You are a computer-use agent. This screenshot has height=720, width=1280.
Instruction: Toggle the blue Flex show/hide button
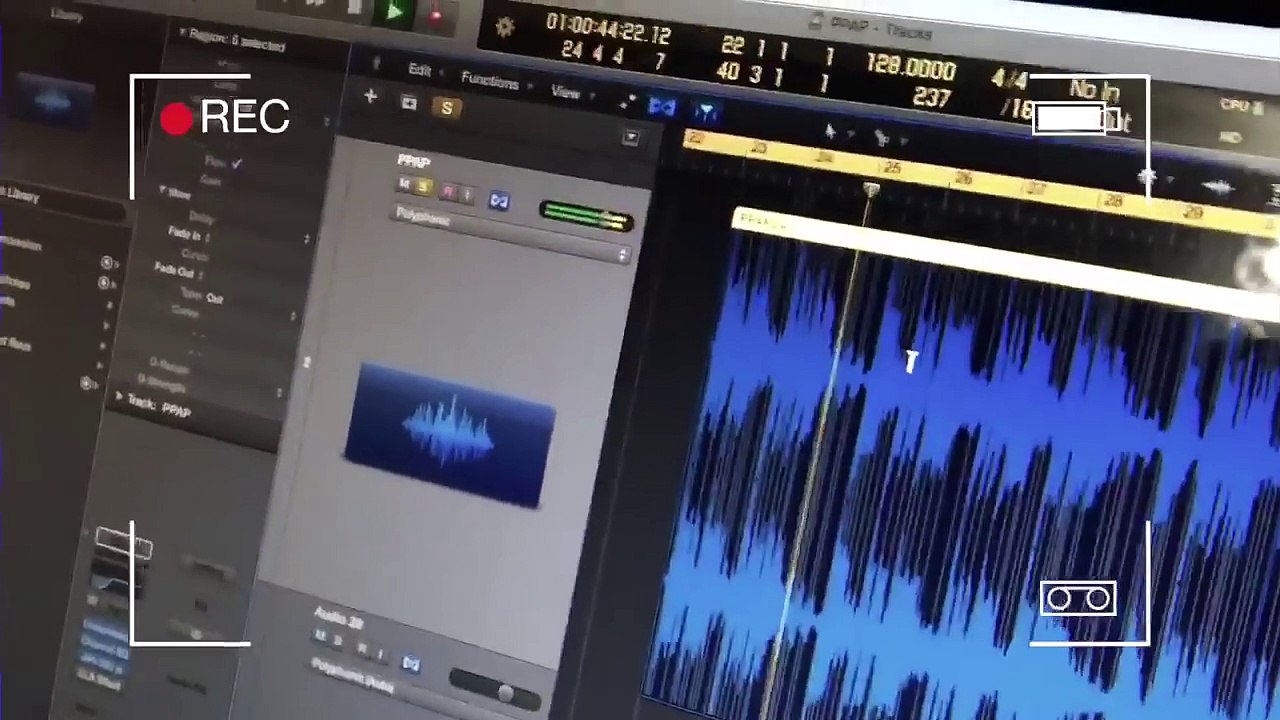coord(662,106)
